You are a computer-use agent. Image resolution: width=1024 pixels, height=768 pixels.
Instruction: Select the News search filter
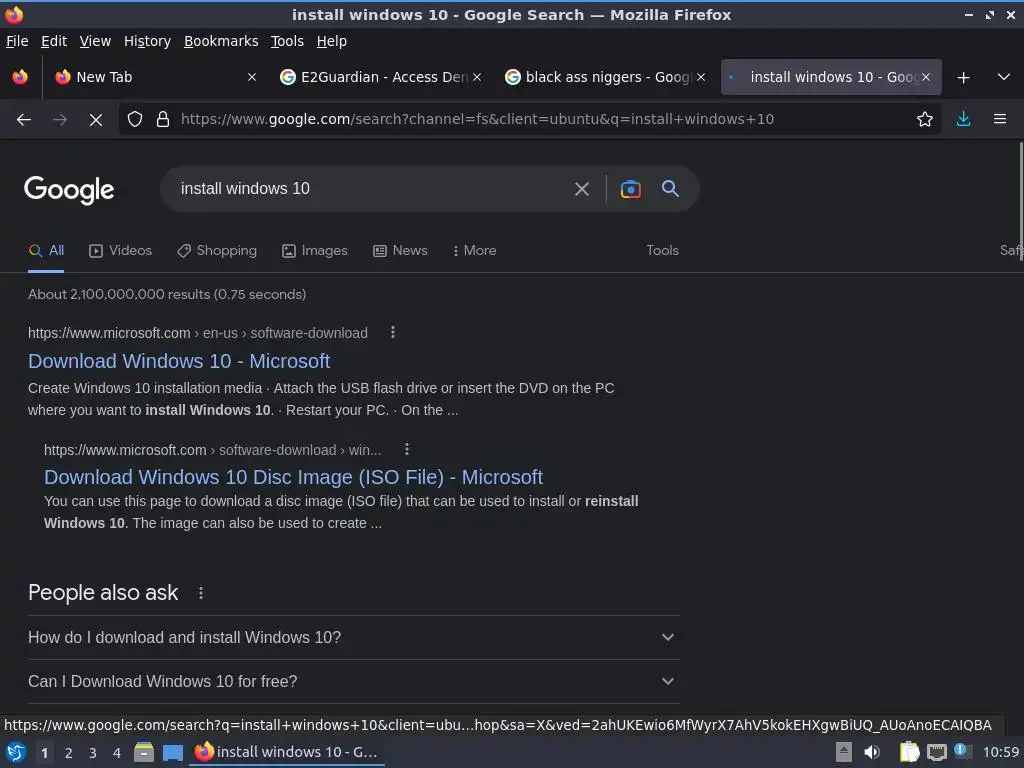400,251
